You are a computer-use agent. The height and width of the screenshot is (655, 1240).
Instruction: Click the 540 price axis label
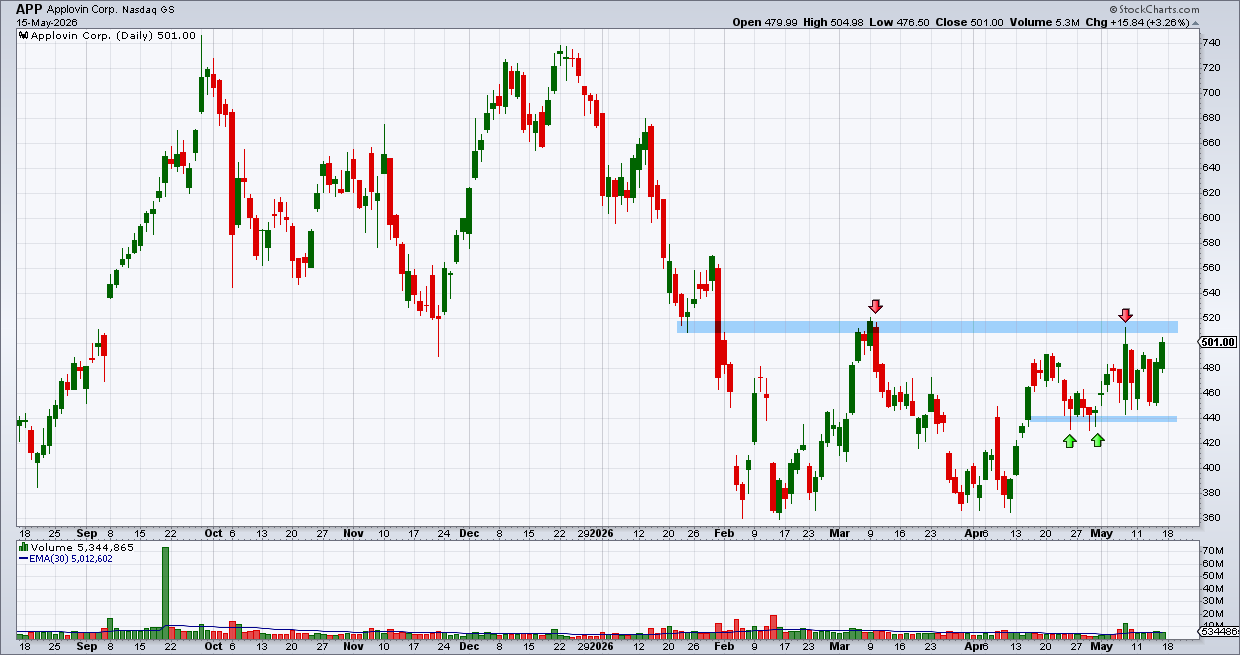[1211, 293]
